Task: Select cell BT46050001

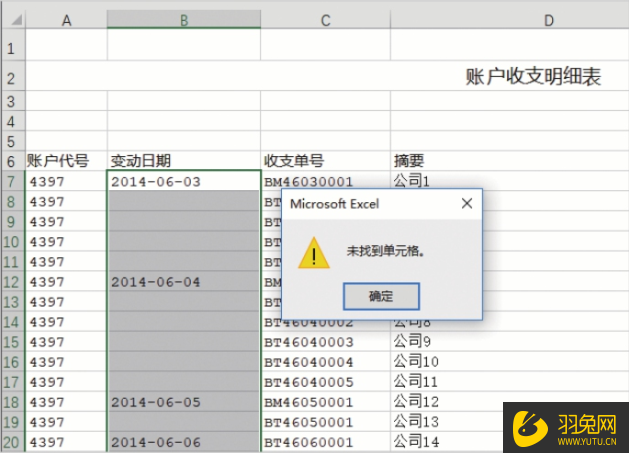Action: point(325,422)
